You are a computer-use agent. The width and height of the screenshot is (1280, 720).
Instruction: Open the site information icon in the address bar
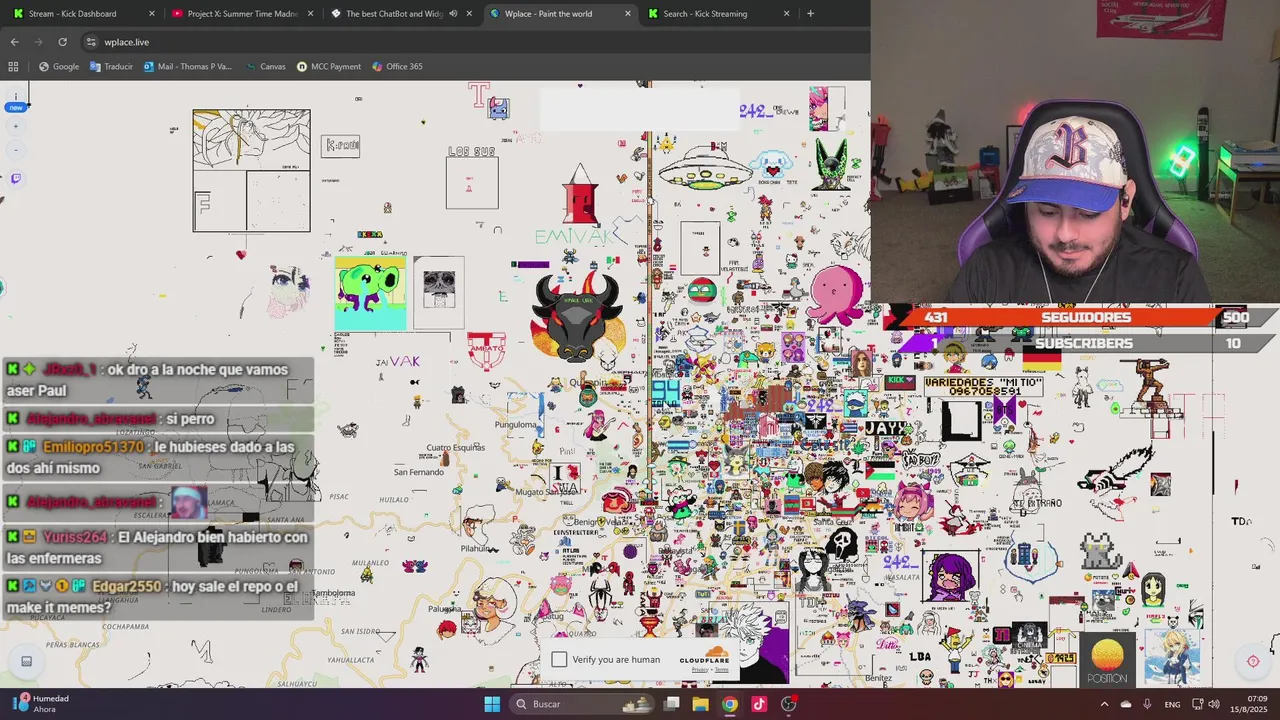click(x=91, y=42)
